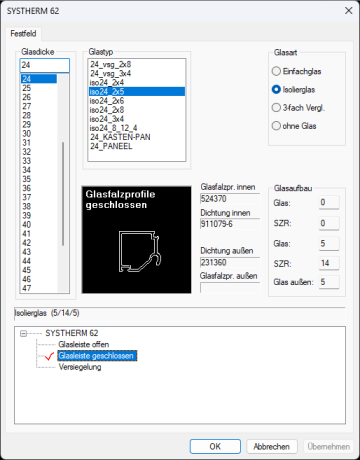Screen dimensions: 360x460
Task: Select glass thickness 32
Action: coord(39,152)
